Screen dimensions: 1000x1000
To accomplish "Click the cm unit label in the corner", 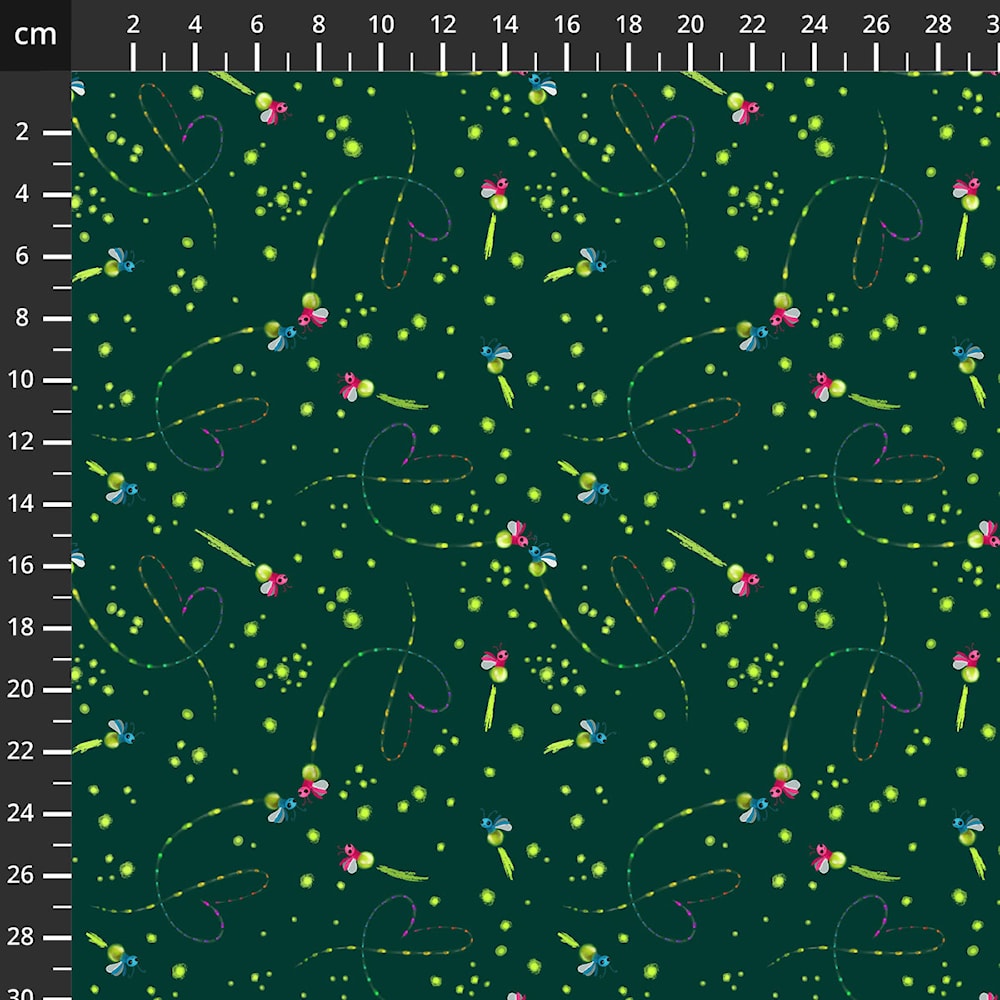I will [x=35, y=35].
